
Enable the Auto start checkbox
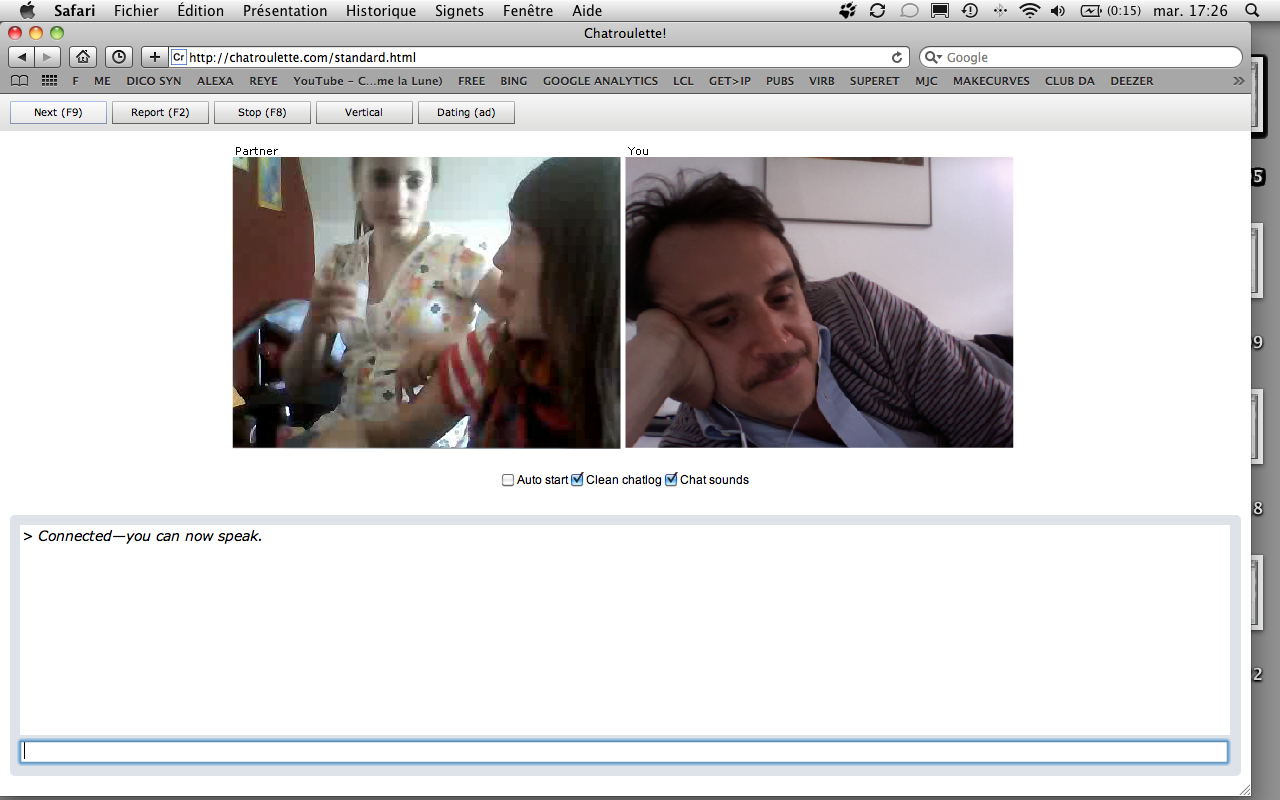tap(508, 480)
